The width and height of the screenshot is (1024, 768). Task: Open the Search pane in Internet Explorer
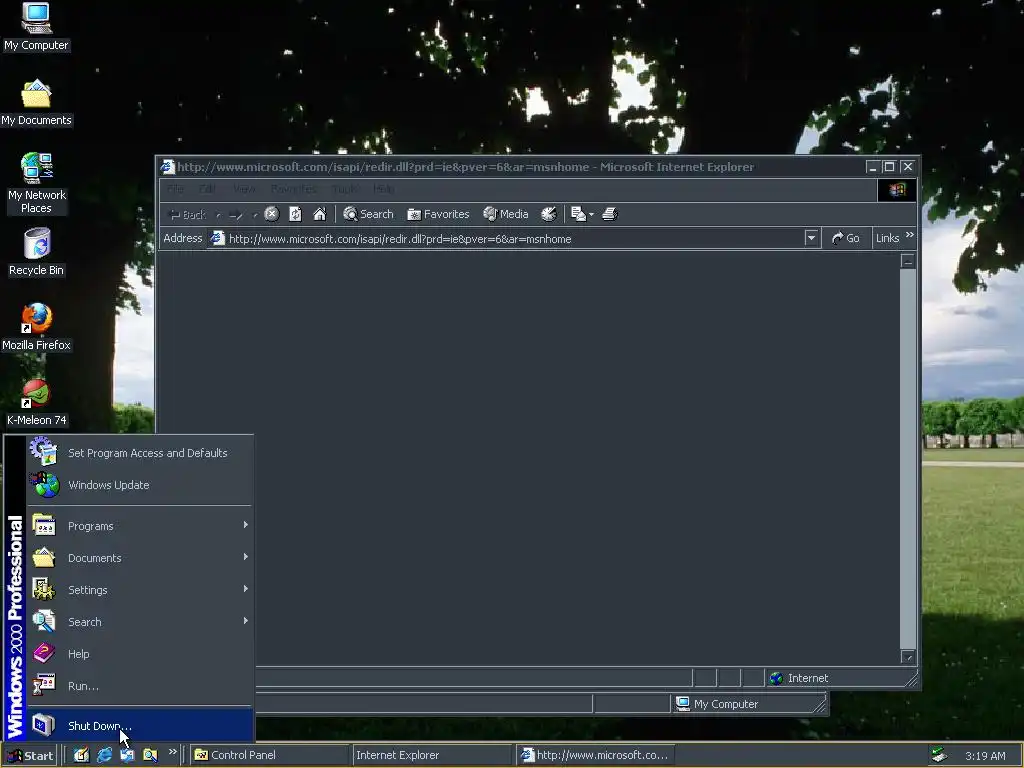(x=368, y=214)
